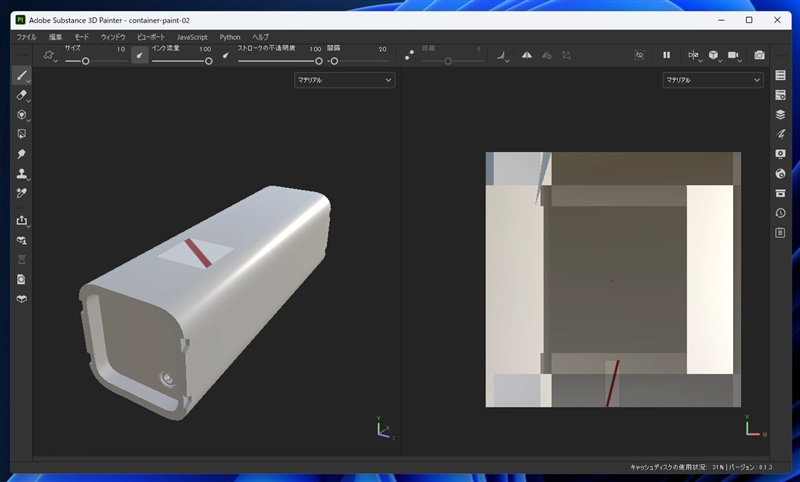Click the 間隔 spacing slider handle
The width and height of the screenshot is (800, 482).
click(334, 61)
